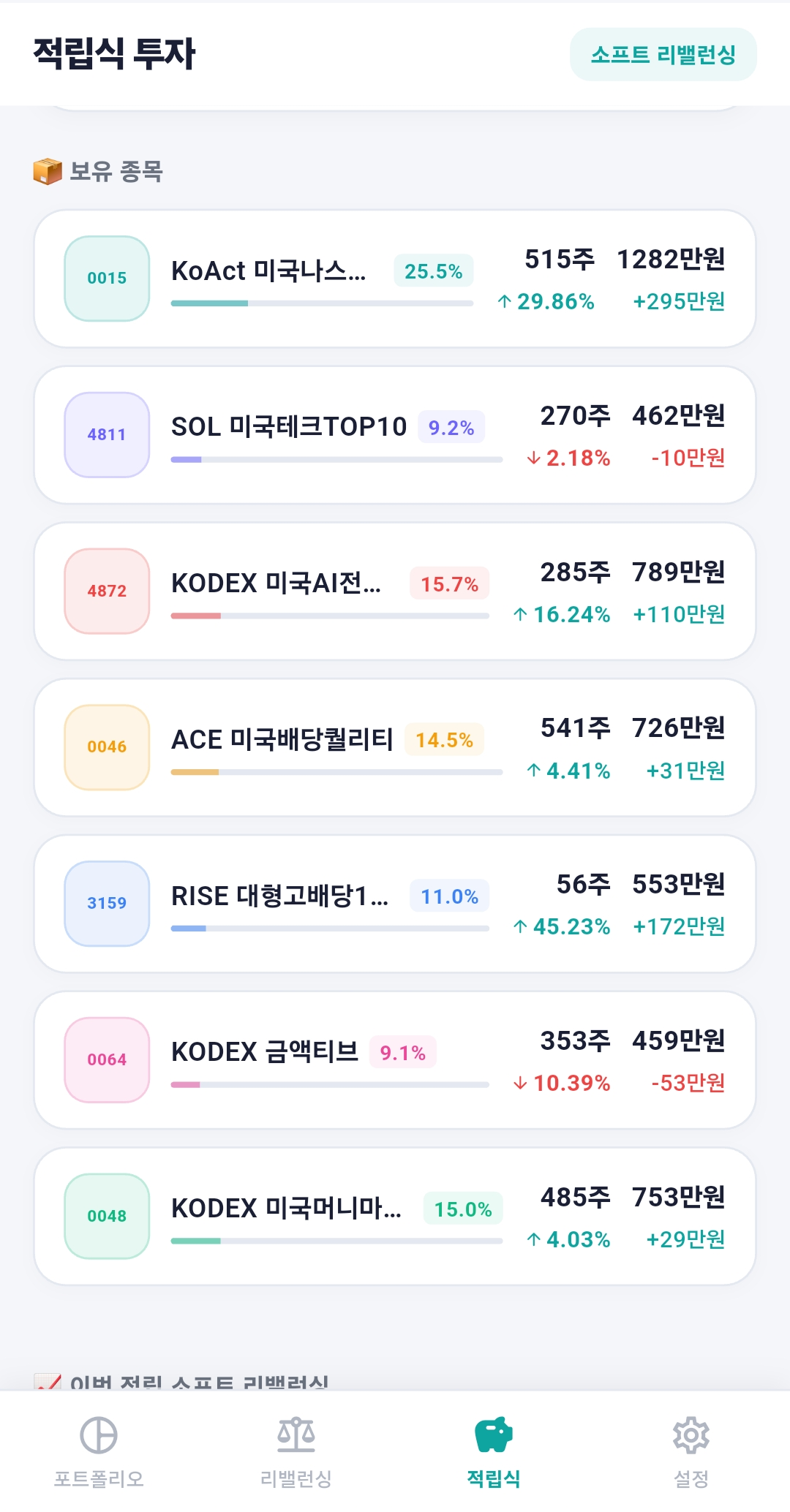Tap the 25.5% weight chip
The height and width of the screenshot is (1512, 790).
[434, 271]
